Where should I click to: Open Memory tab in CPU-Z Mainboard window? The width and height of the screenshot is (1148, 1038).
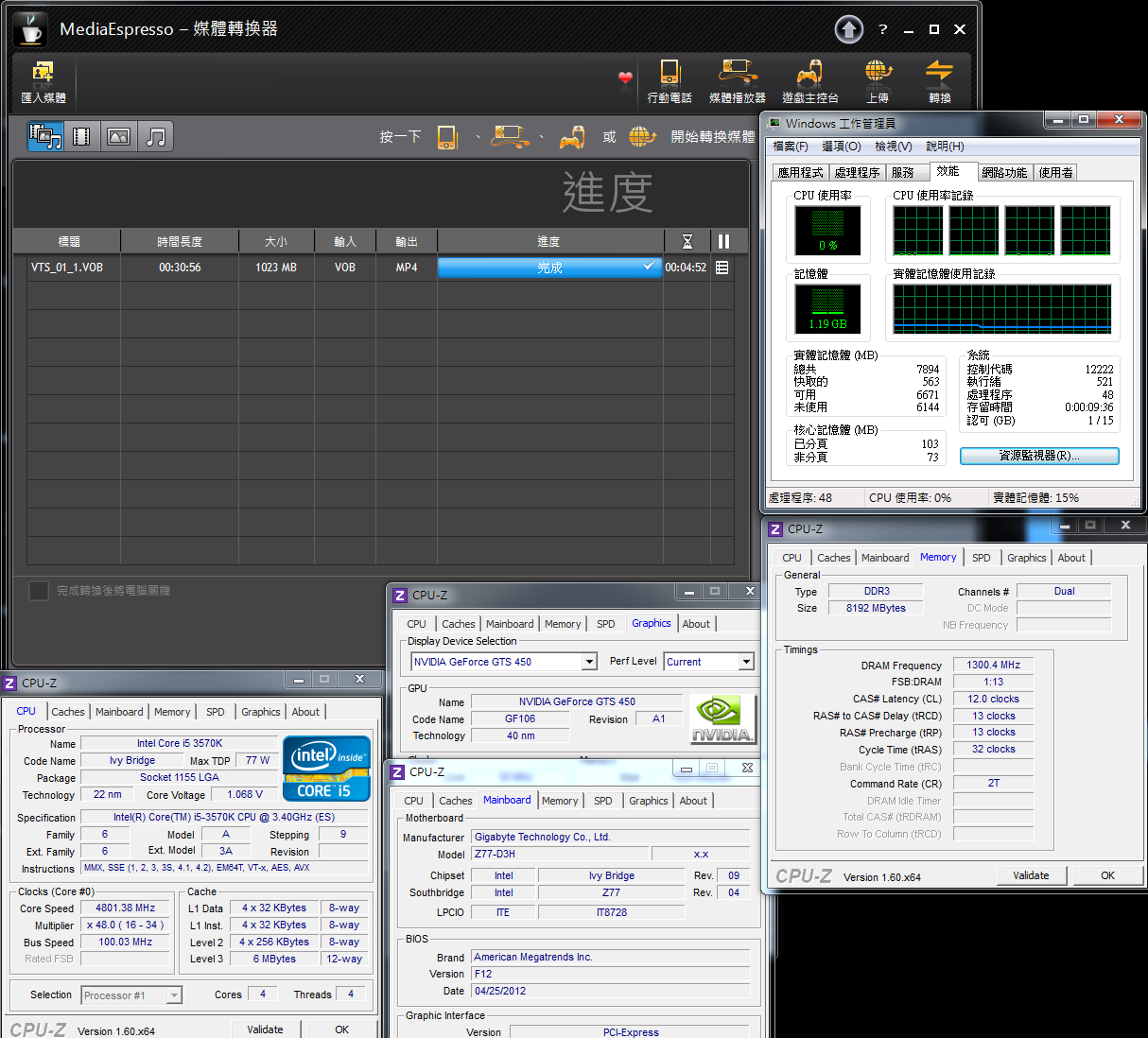coord(560,801)
